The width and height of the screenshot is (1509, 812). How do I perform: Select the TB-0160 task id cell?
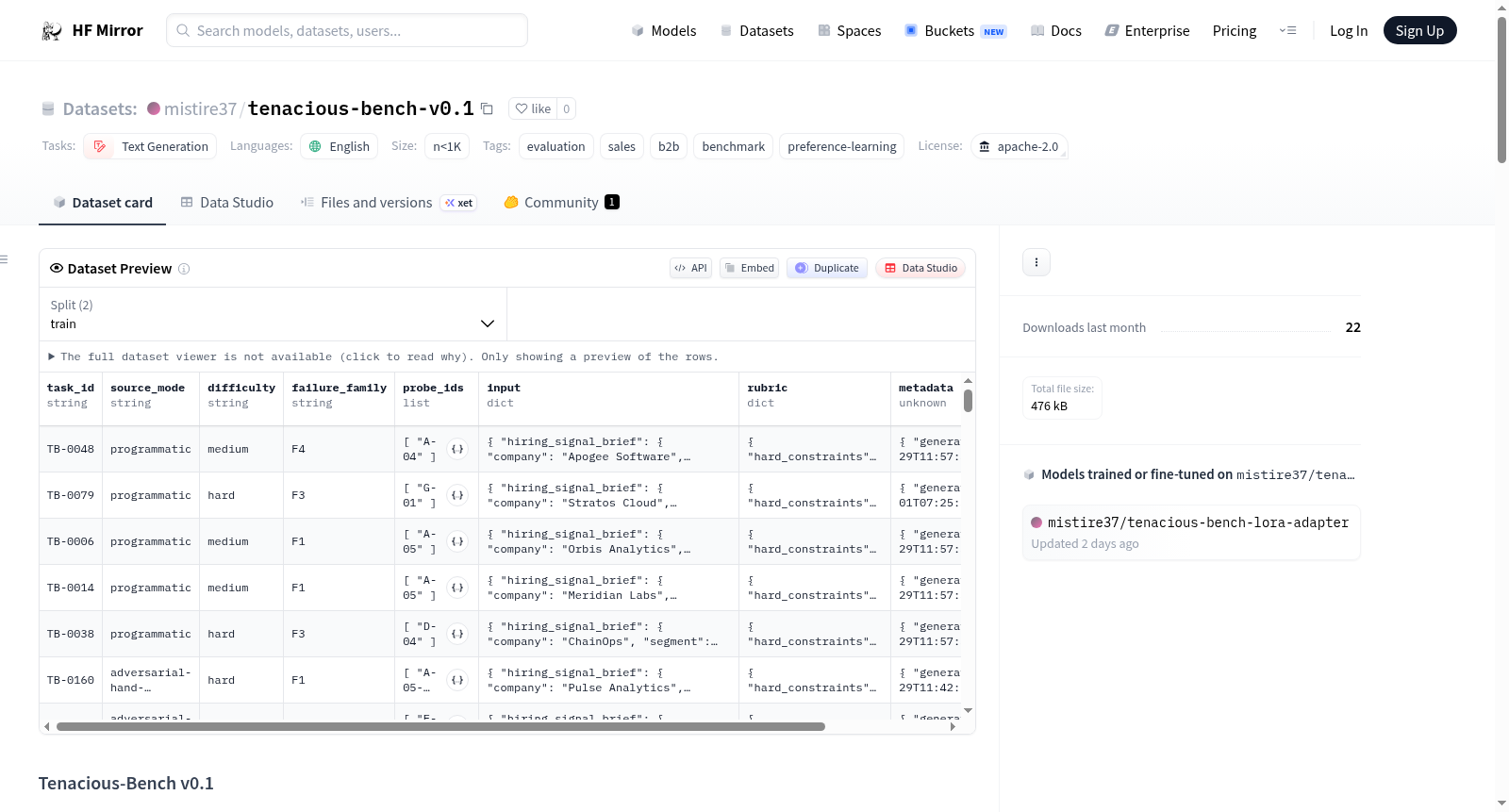71,680
